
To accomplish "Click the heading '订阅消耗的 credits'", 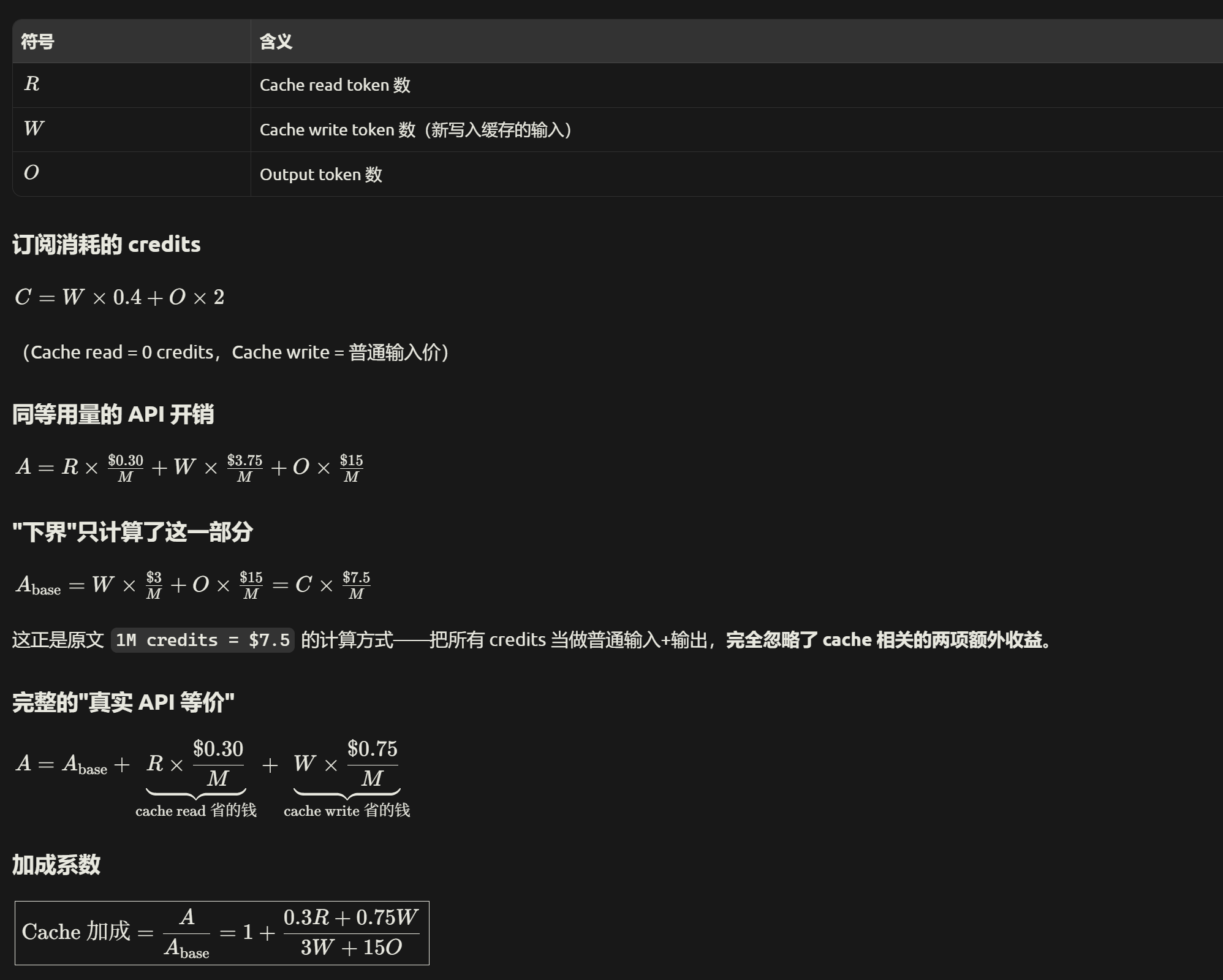I will [x=107, y=244].
